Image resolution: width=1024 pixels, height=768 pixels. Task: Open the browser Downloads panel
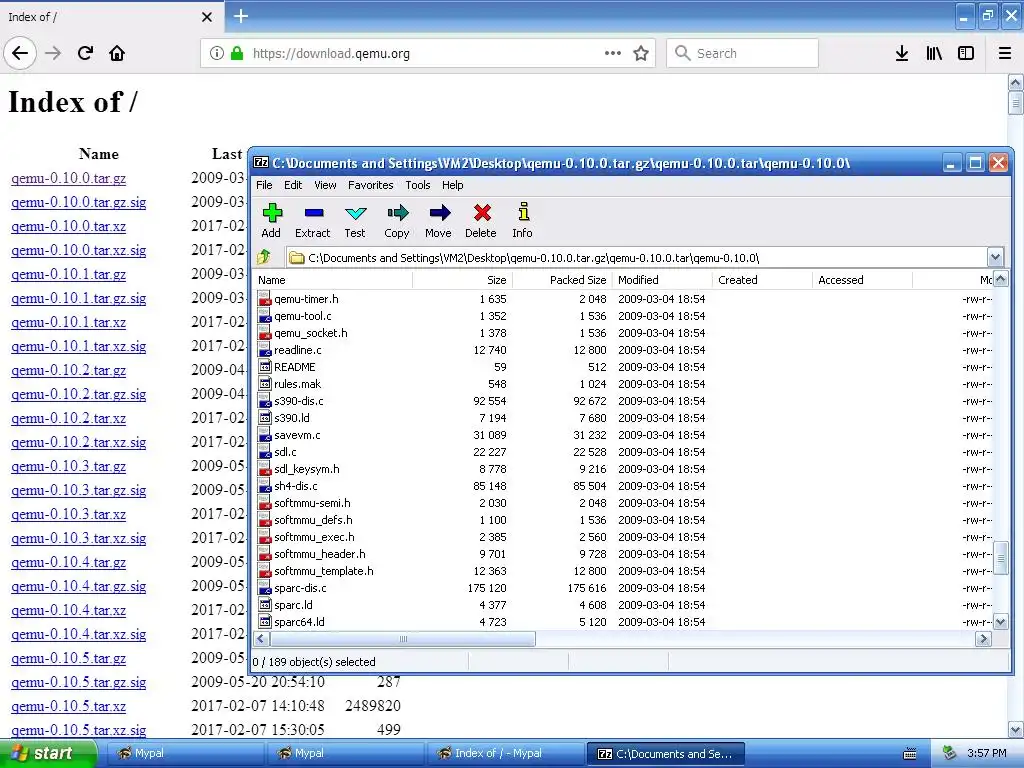pos(902,54)
